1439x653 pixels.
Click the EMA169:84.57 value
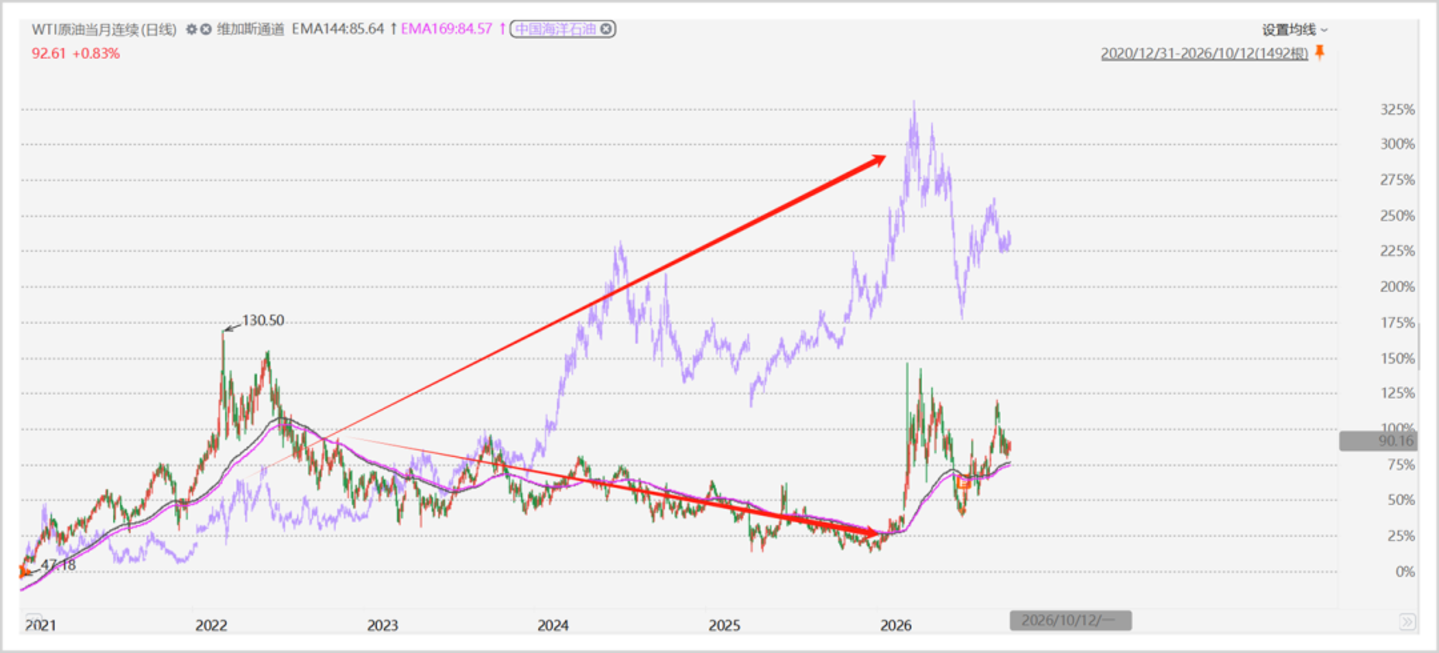(447, 30)
